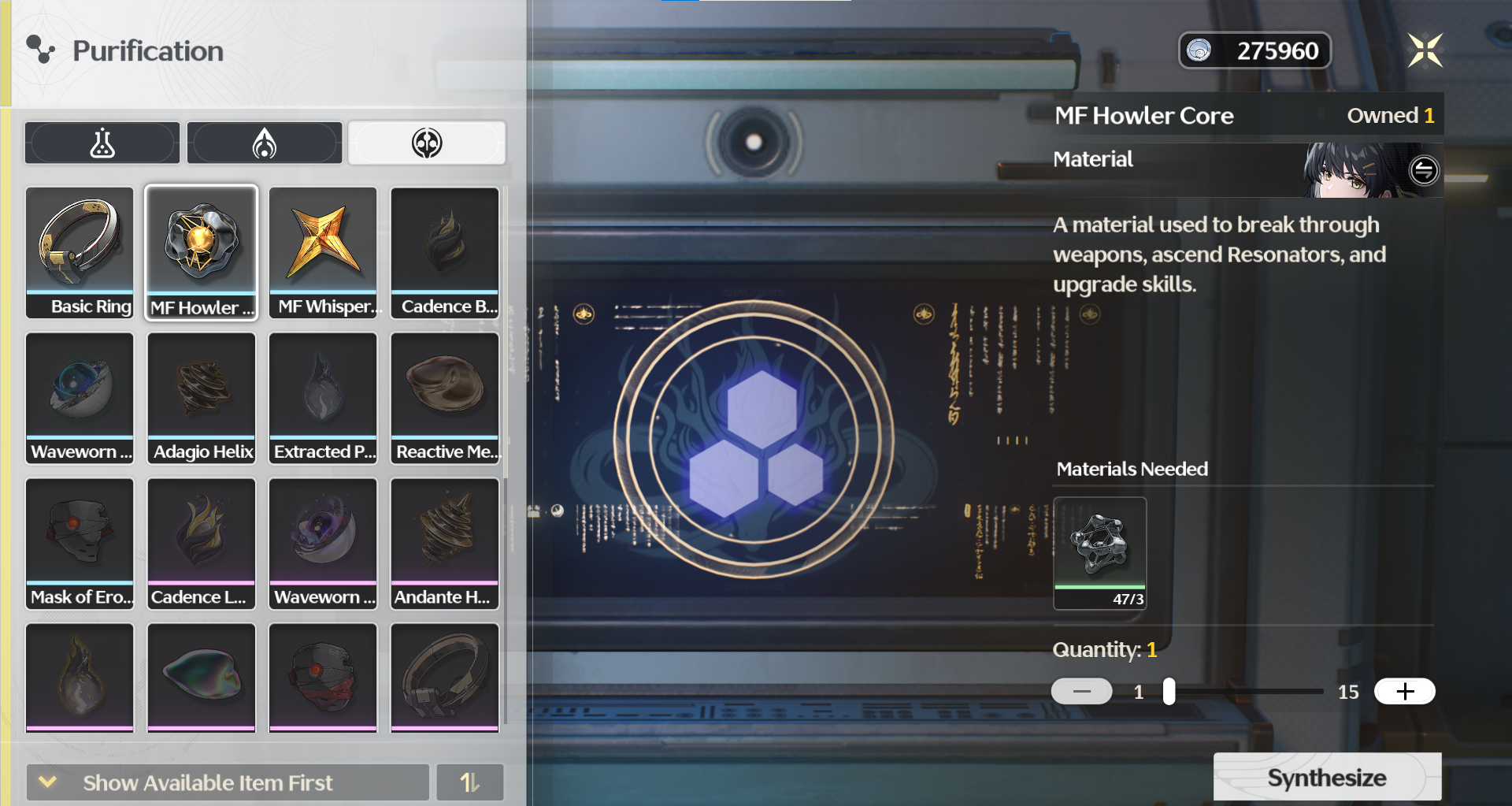The image size is (1512, 806).
Task: Select the Andante Helix material
Action: point(444,543)
